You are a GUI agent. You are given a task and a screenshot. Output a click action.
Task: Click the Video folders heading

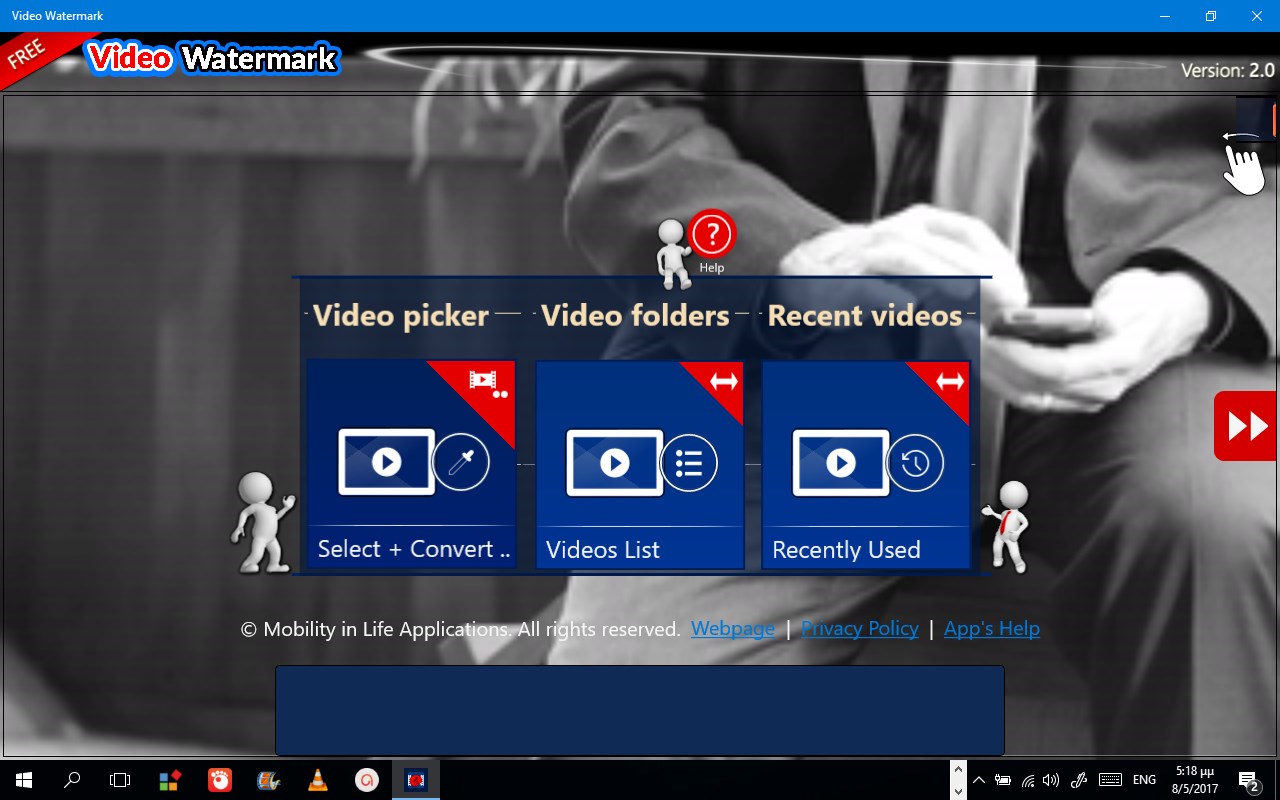tap(636, 316)
